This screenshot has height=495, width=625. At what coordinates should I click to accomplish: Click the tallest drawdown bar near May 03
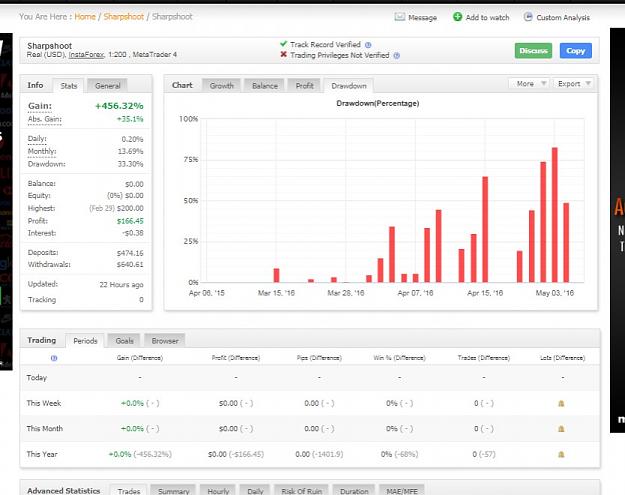pyautogui.click(x=554, y=215)
